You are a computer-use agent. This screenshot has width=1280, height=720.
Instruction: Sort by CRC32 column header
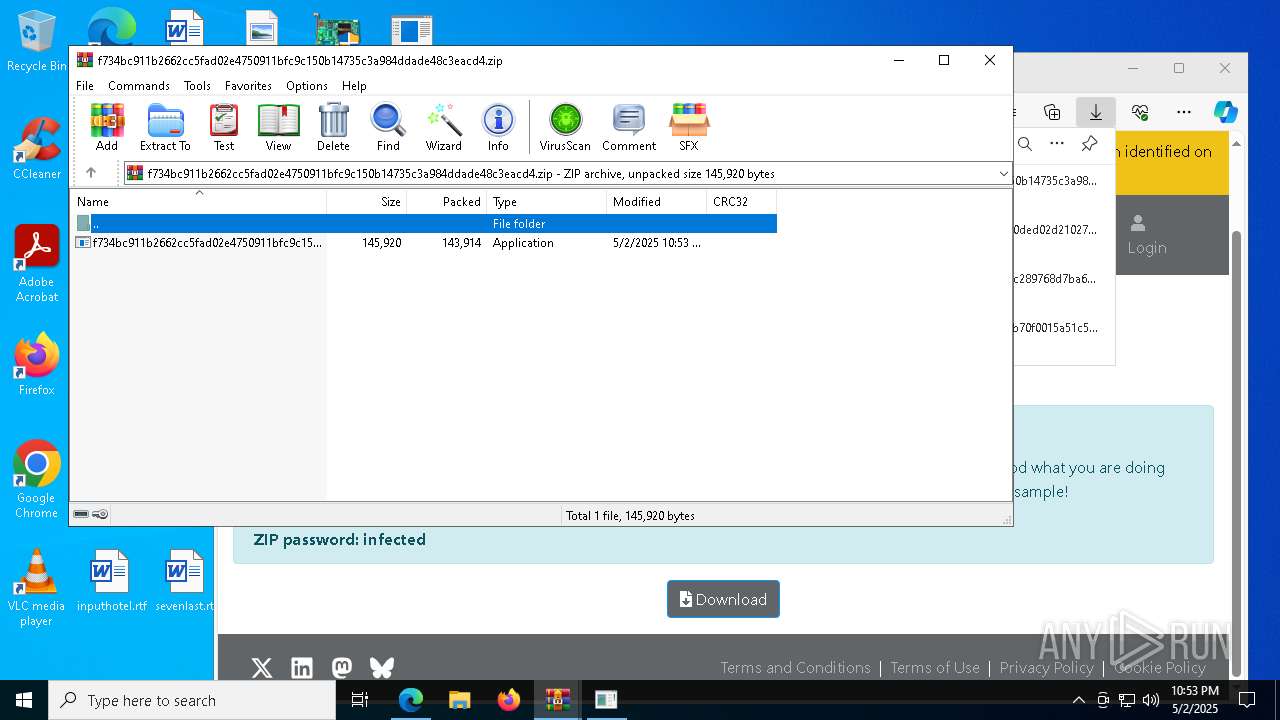click(741, 201)
